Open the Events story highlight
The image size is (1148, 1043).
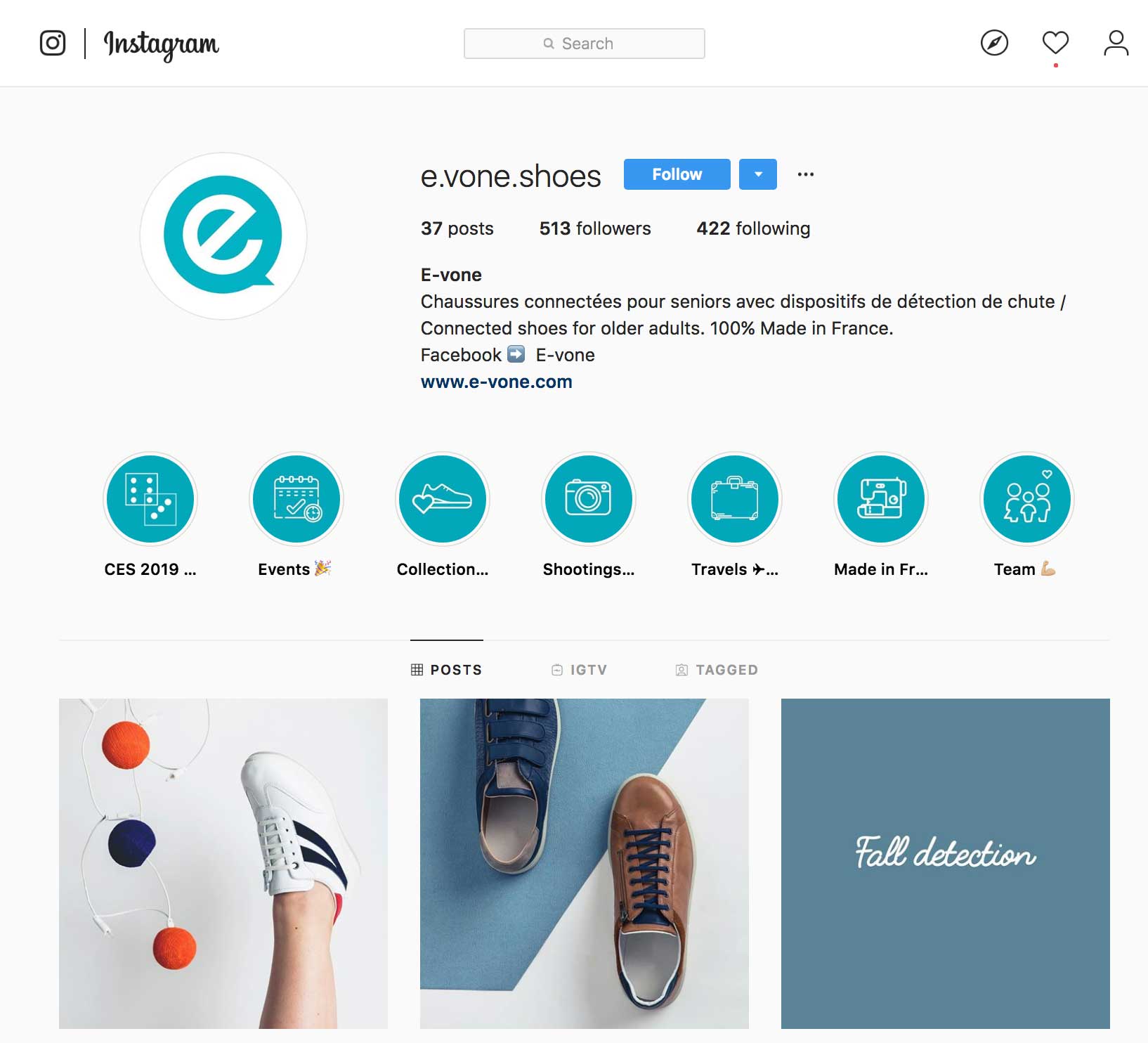pyautogui.click(x=296, y=499)
